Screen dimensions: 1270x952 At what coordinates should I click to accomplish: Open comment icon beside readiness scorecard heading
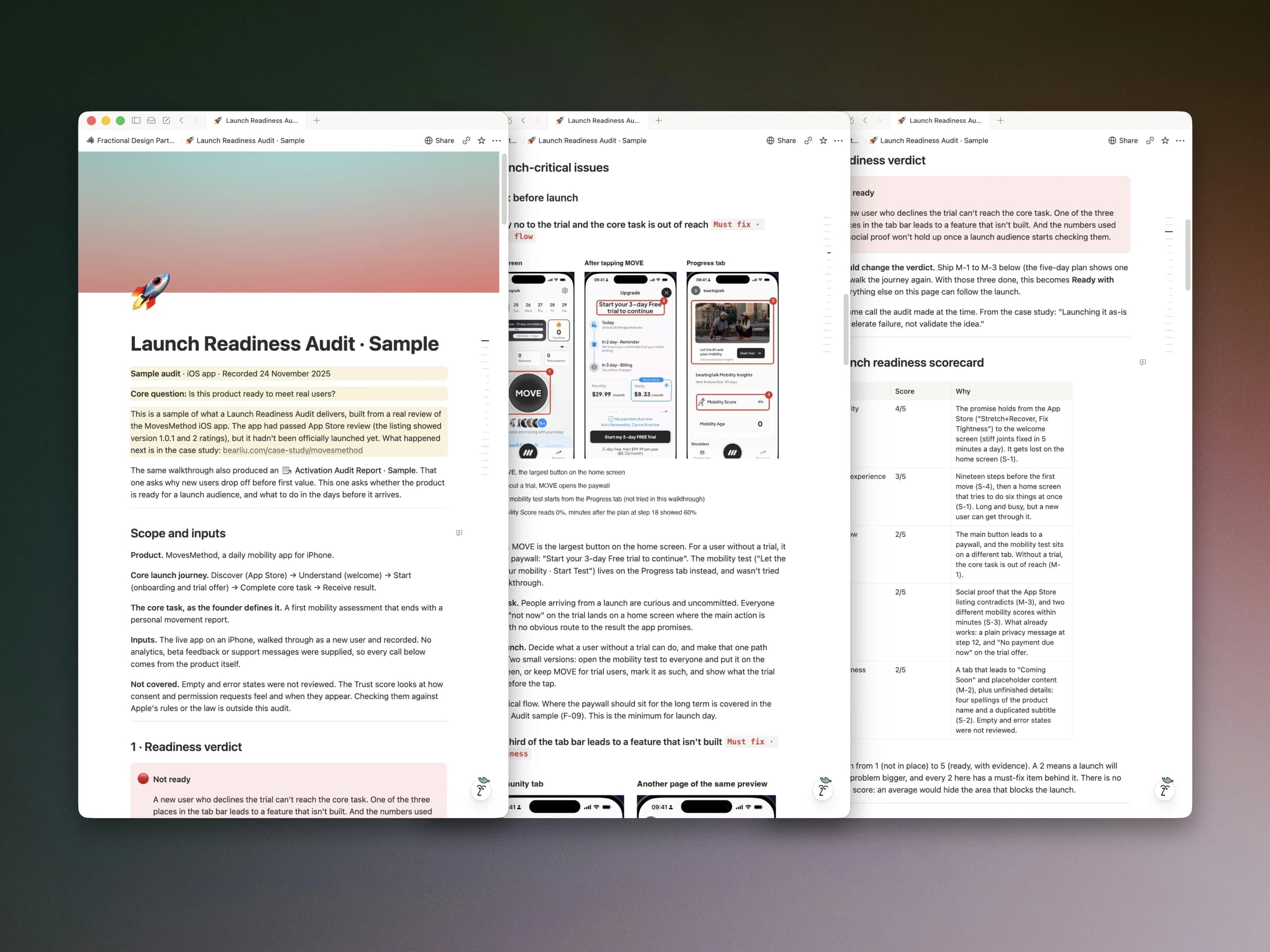coord(1142,363)
